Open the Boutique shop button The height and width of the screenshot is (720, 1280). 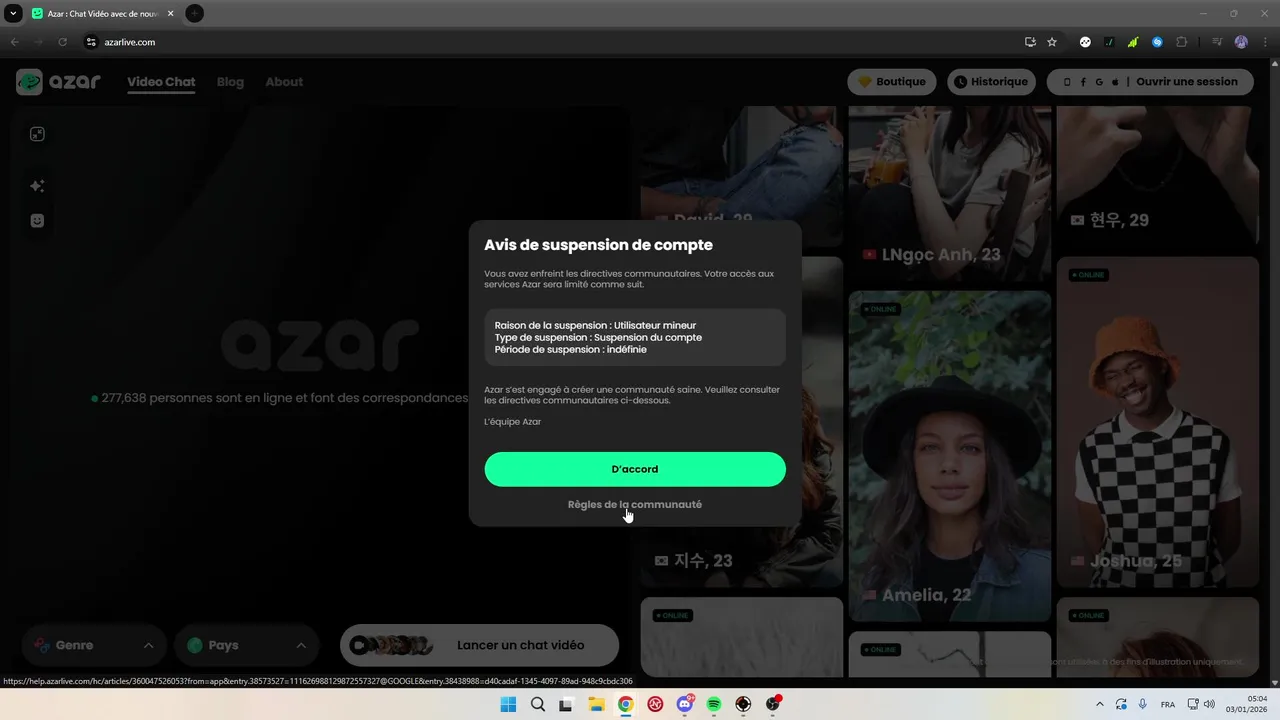892,82
